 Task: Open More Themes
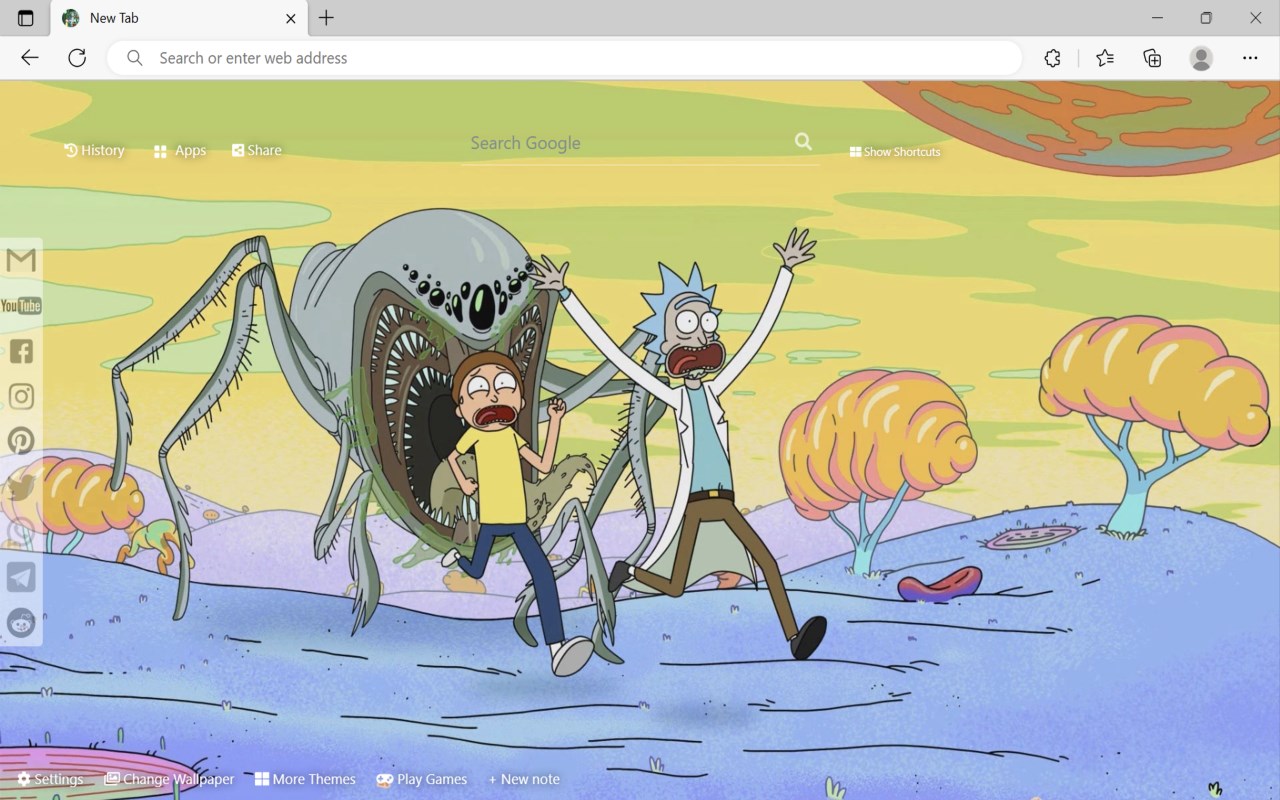click(305, 779)
